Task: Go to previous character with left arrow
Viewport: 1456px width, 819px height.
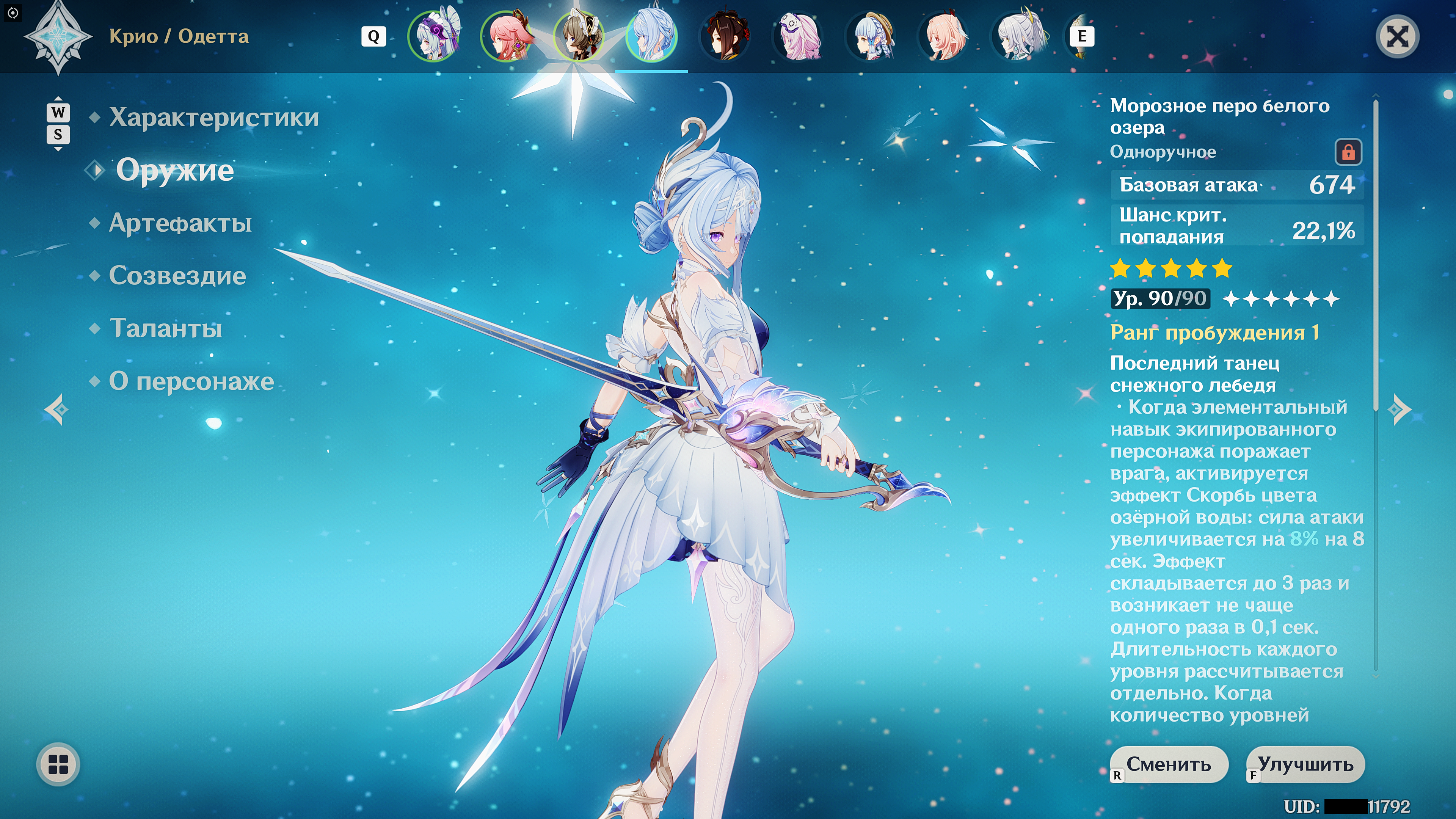Action: pos(56,409)
